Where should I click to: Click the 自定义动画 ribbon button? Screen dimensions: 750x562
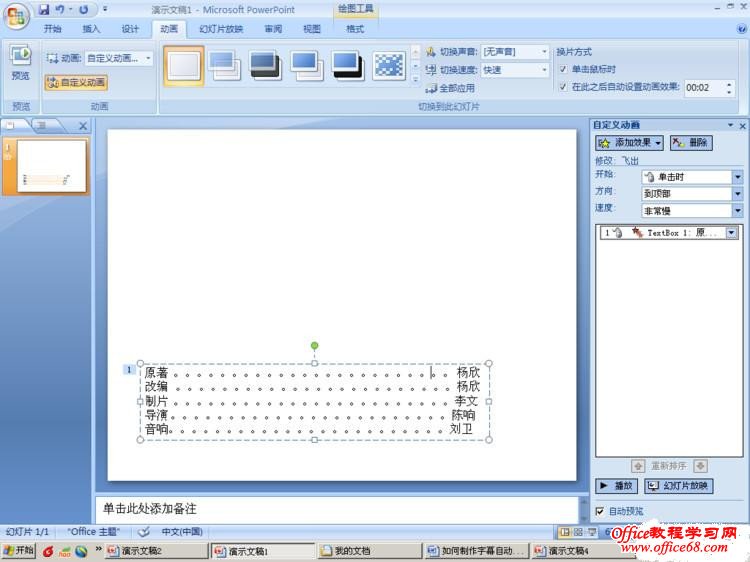coord(77,83)
